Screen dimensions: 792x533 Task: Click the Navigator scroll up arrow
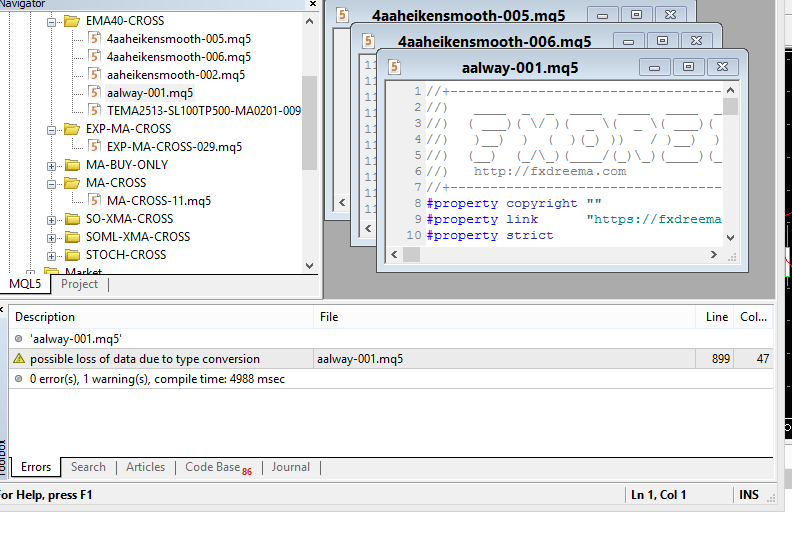[x=310, y=21]
